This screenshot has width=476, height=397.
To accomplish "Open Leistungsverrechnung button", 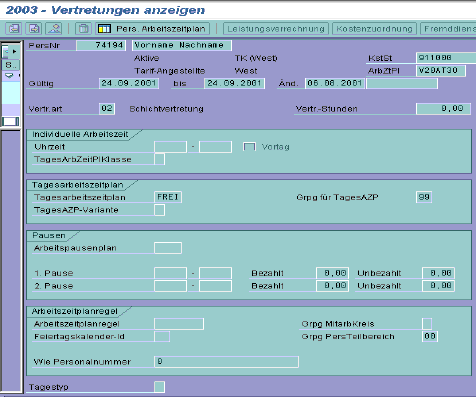I will 276,29.
